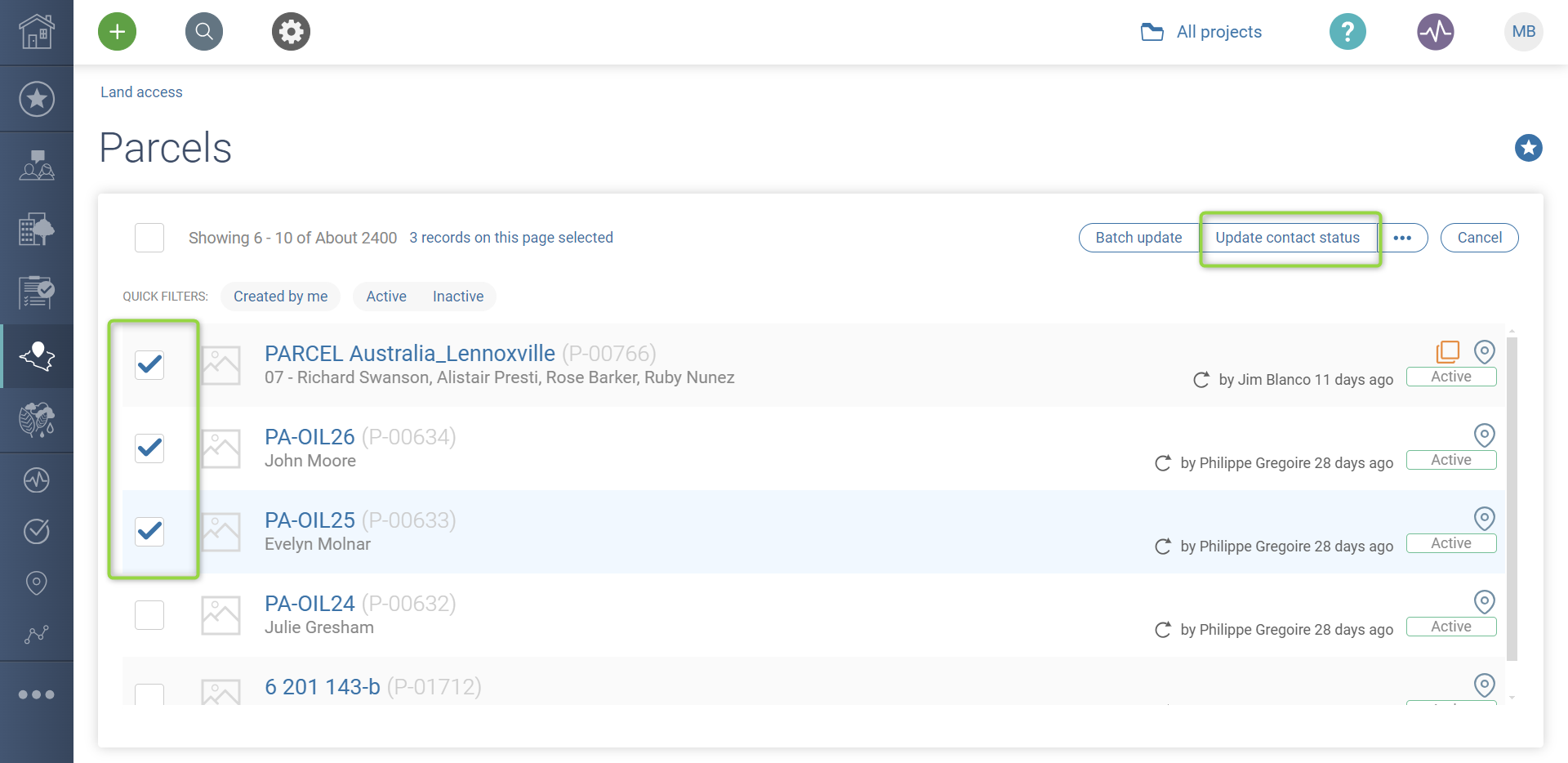Toggle the select-all checkbox in header
Image resolution: width=1568 pixels, height=763 pixels.
(149, 238)
